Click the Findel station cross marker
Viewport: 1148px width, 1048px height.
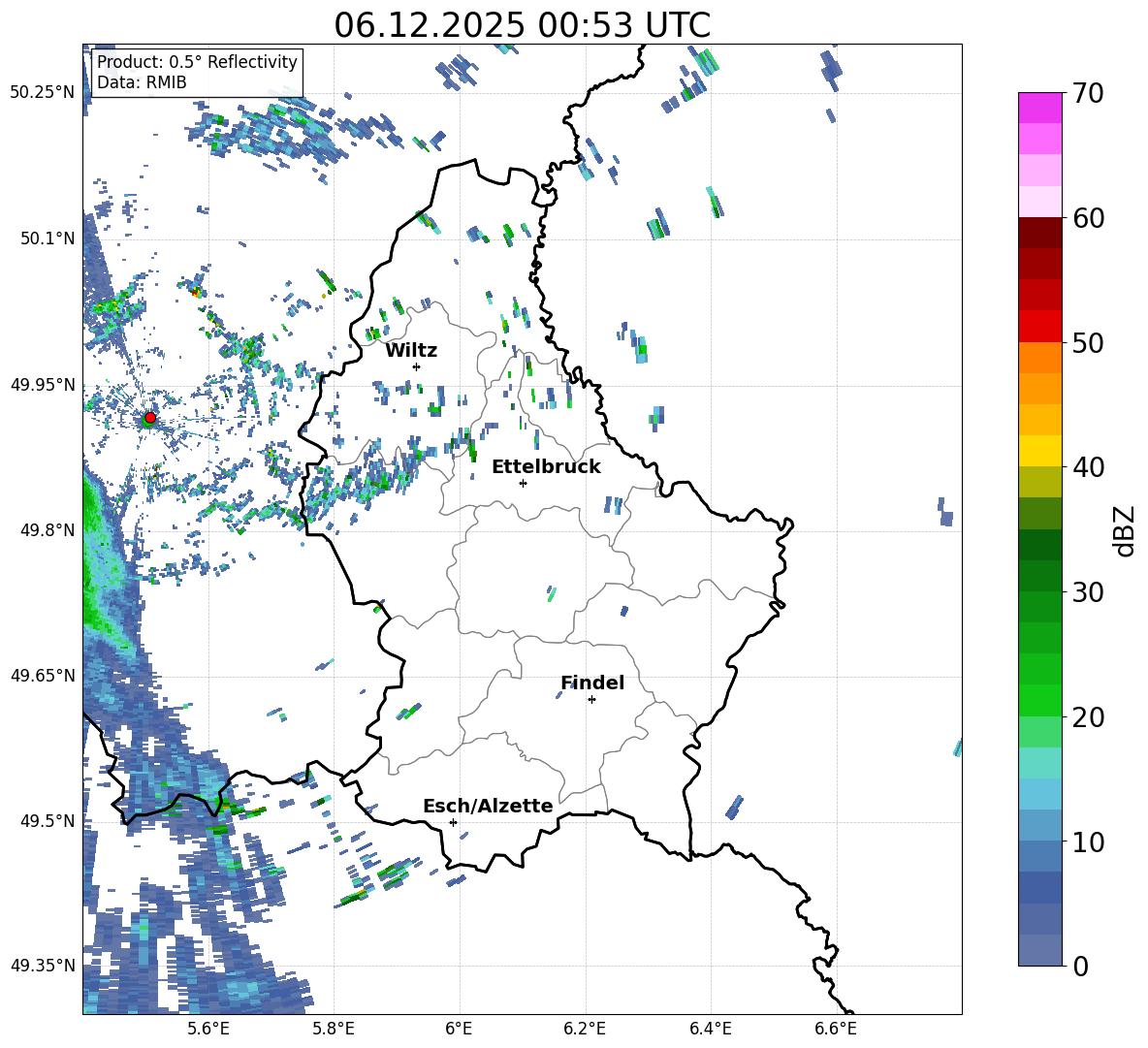[591, 699]
